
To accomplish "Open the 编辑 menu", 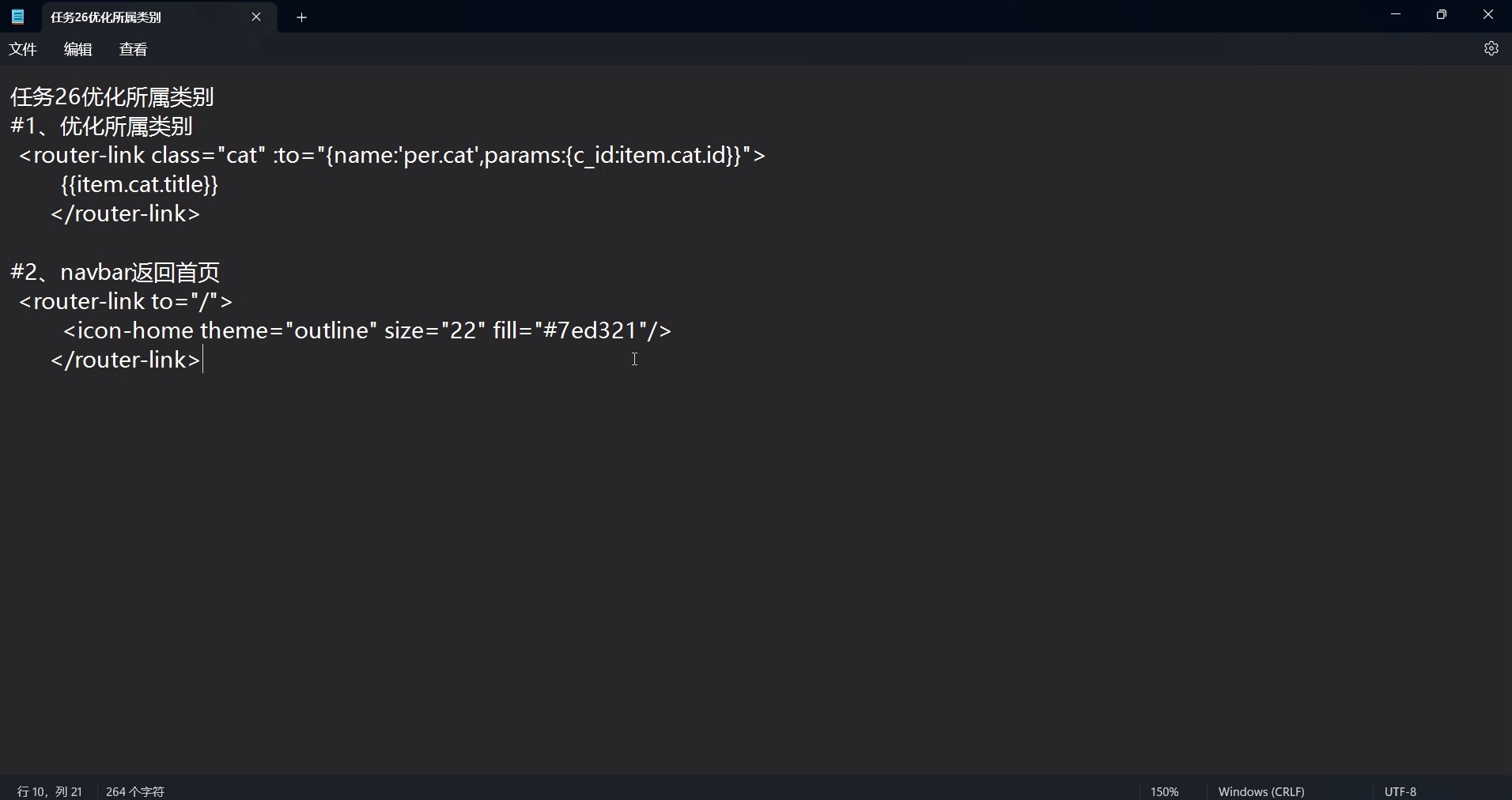I will click(77, 49).
